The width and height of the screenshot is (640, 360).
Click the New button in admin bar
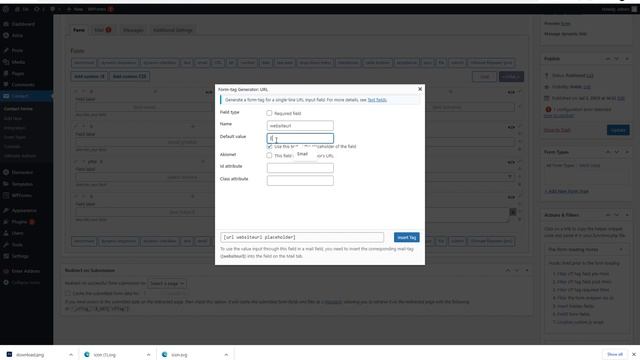(75, 9)
